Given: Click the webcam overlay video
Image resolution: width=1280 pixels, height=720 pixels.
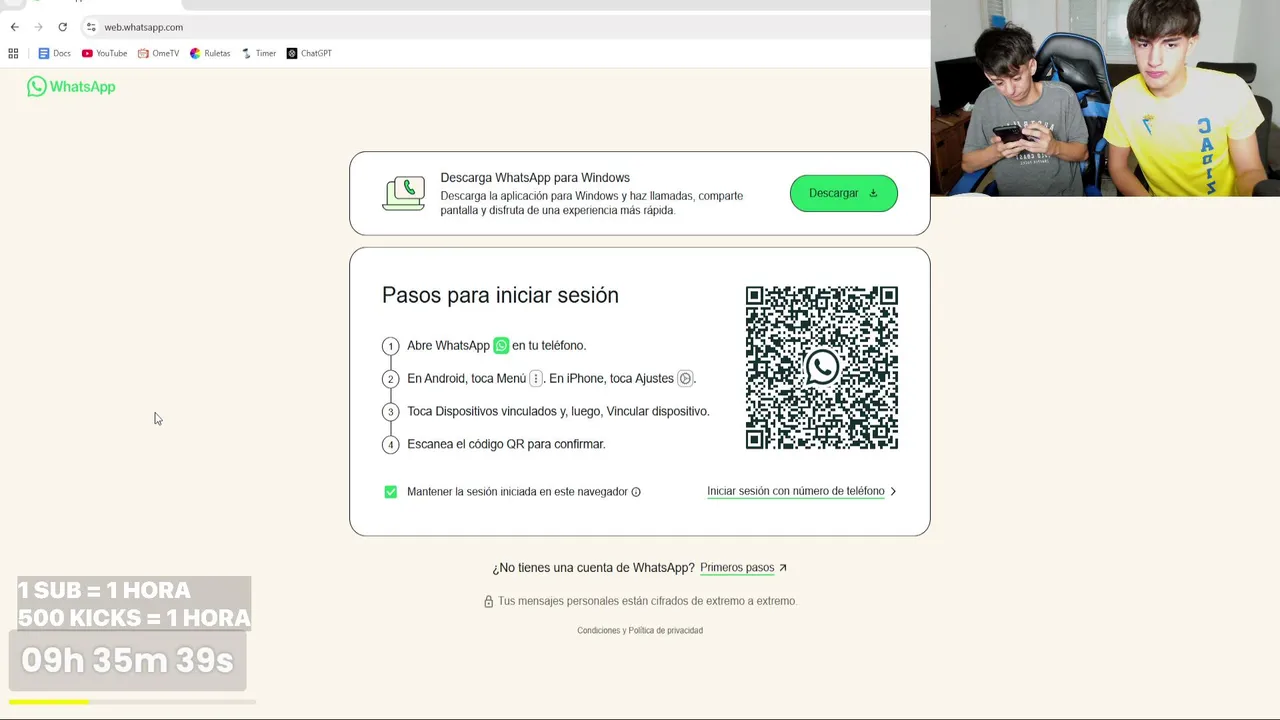Looking at the screenshot, I should [1105, 98].
